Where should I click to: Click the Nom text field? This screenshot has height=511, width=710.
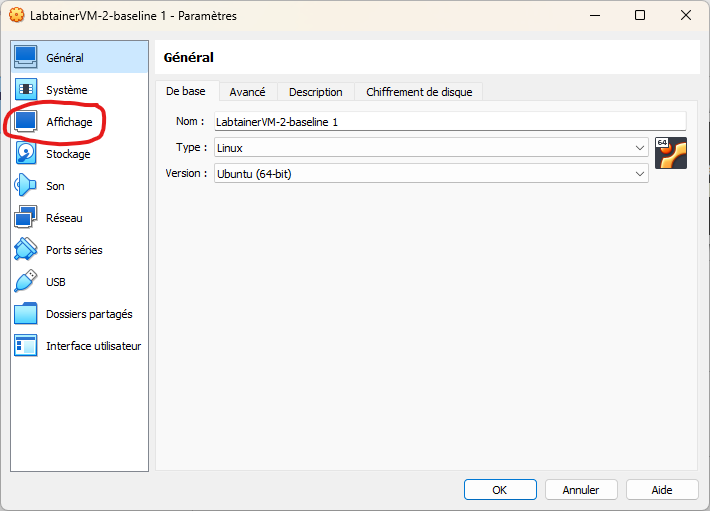tap(449, 122)
